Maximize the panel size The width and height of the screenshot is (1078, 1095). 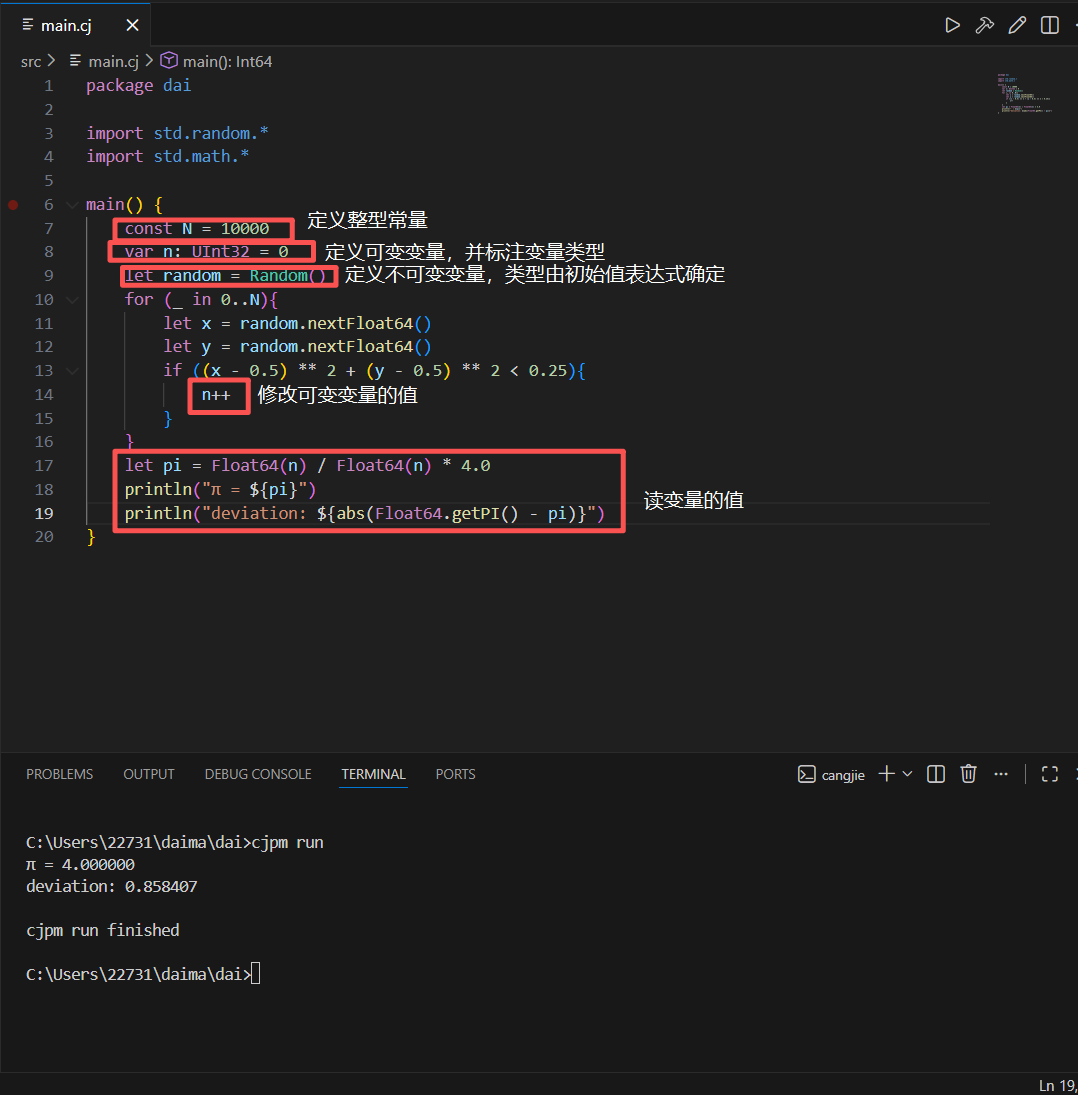(x=1049, y=774)
